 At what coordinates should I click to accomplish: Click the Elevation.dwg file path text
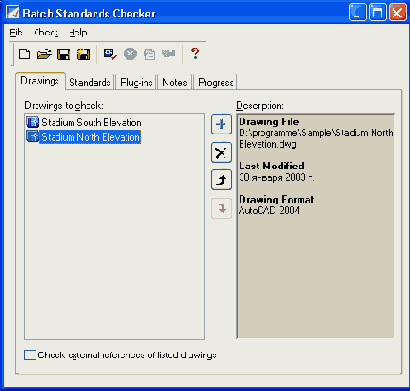tap(268, 144)
